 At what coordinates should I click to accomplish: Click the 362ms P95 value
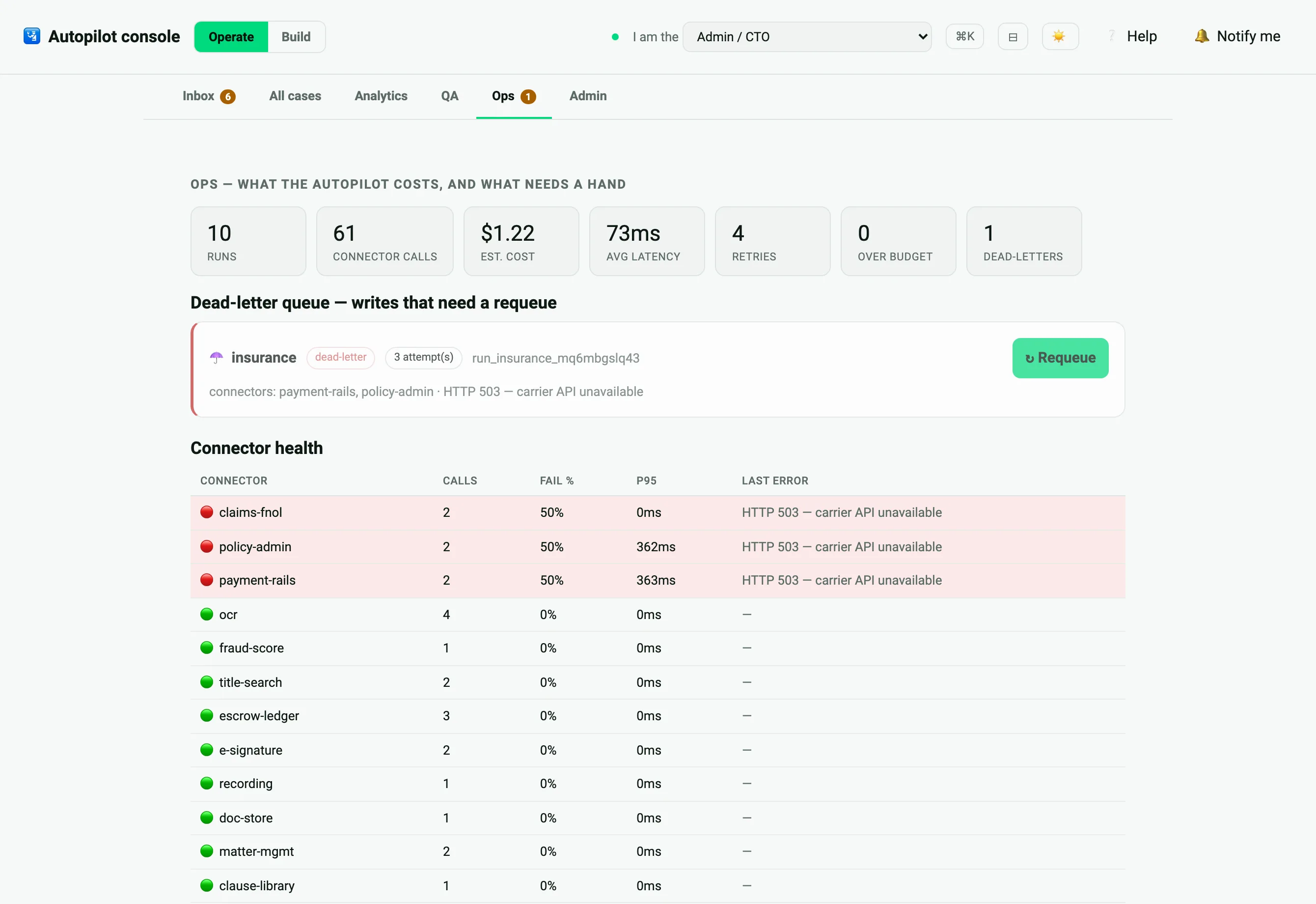pos(656,547)
